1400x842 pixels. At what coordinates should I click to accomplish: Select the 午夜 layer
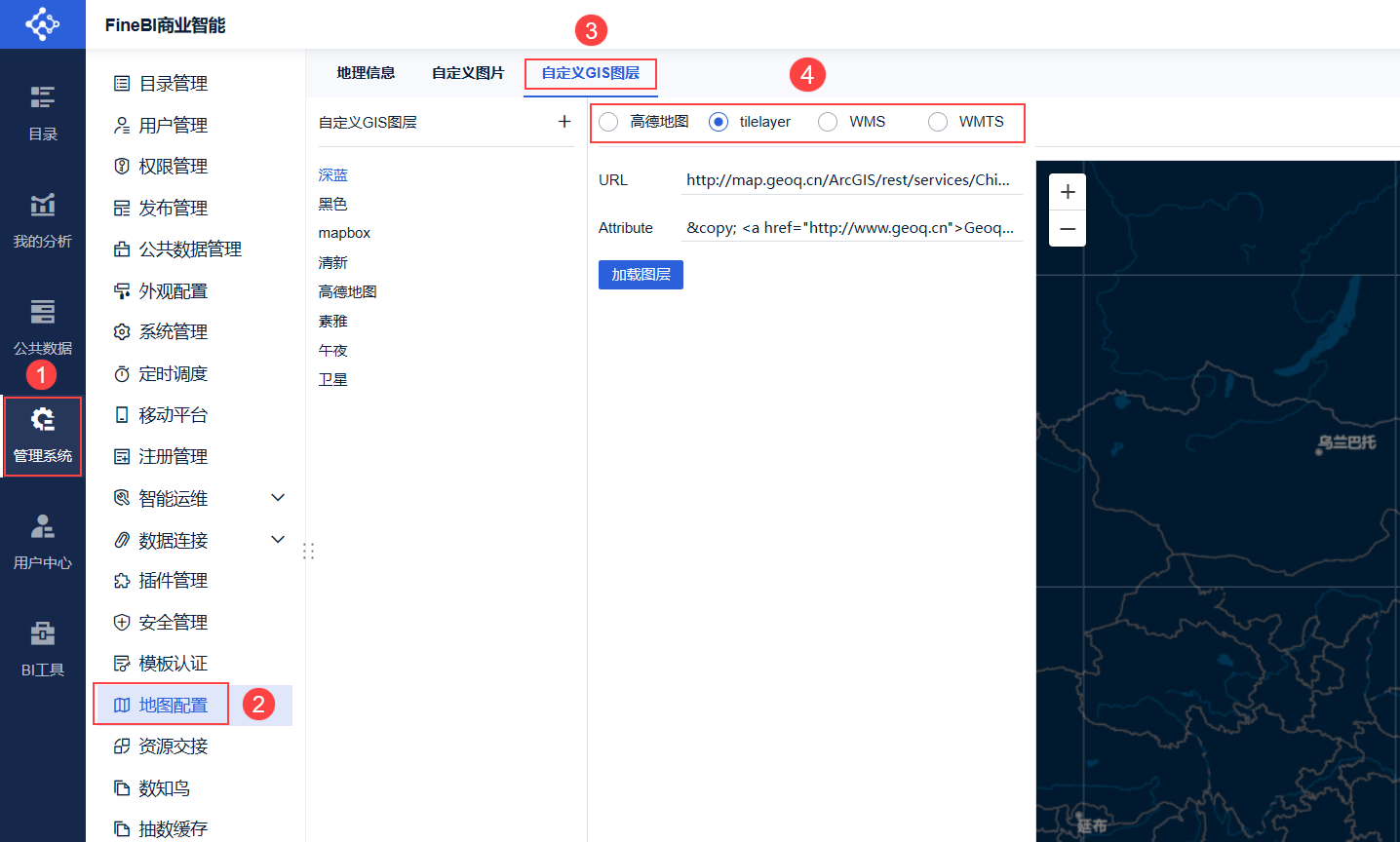pos(333,351)
